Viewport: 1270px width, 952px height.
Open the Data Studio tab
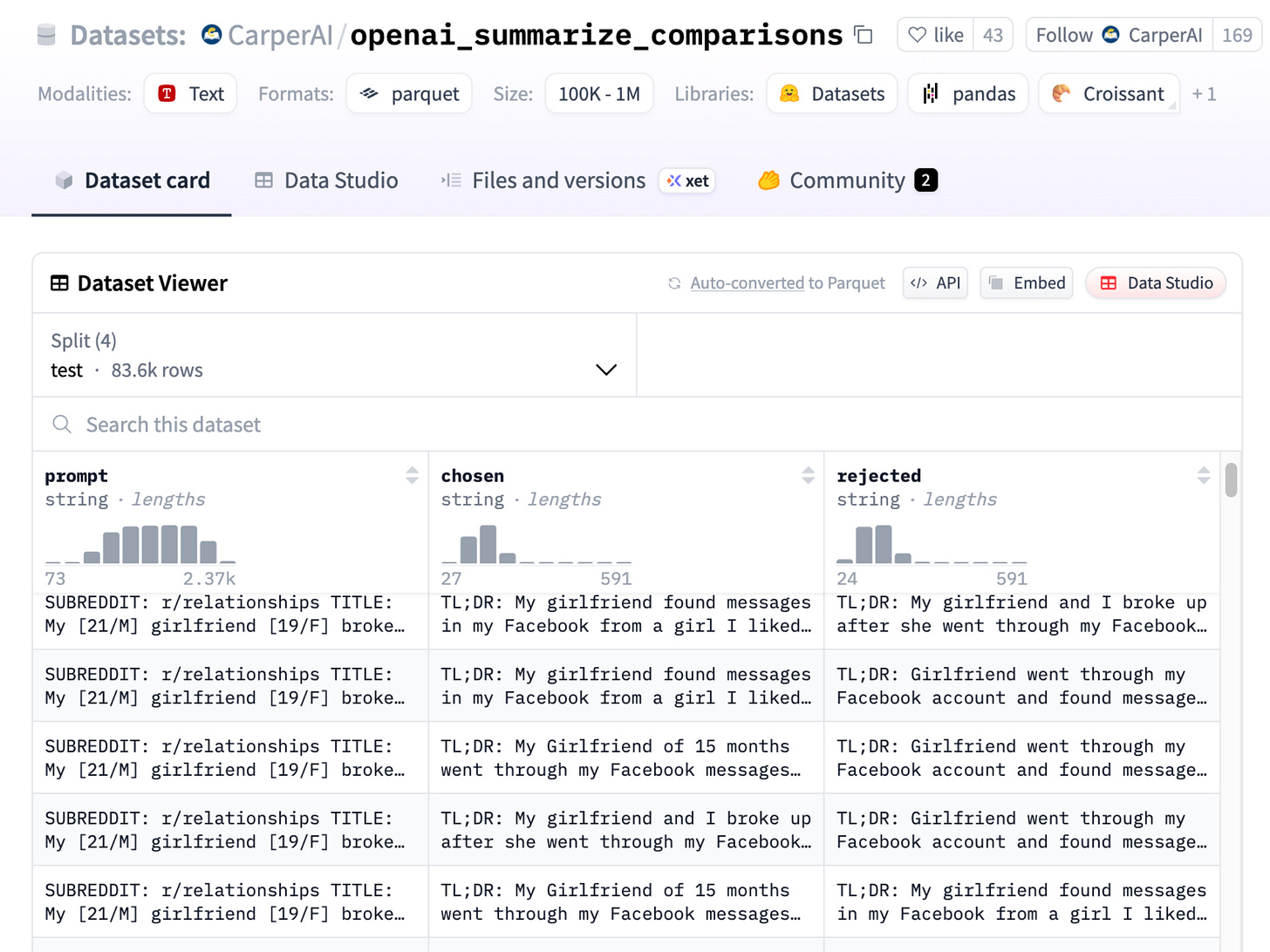click(326, 180)
